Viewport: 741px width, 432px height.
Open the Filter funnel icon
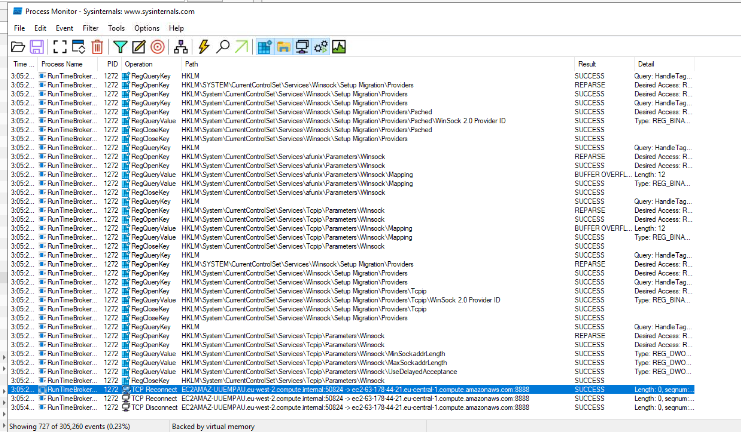(x=120, y=47)
